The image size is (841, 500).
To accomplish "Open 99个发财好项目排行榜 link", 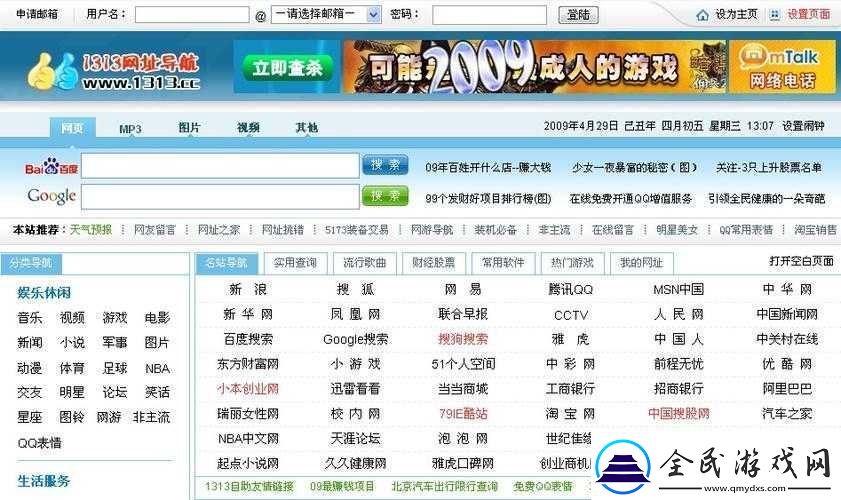I will (x=488, y=198).
